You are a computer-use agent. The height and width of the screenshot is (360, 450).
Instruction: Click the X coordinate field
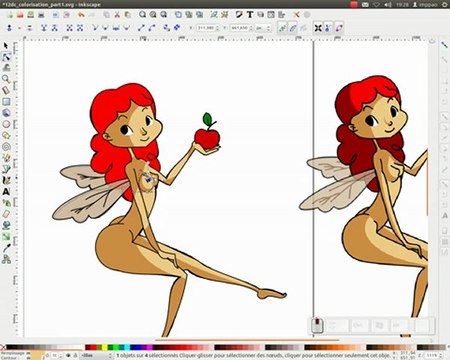tap(208, 28)
